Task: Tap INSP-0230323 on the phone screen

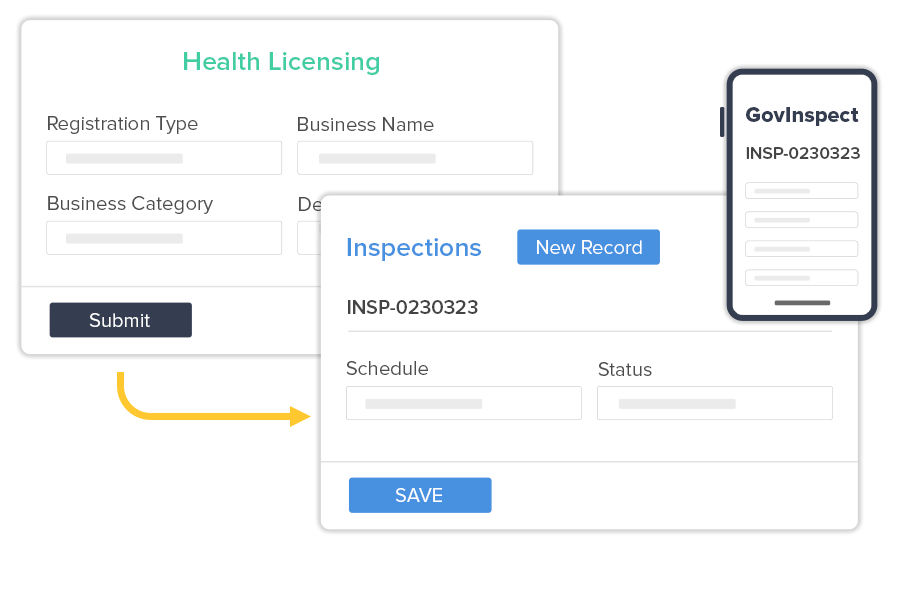Action: pyautogui.click(x=802, y=153)
